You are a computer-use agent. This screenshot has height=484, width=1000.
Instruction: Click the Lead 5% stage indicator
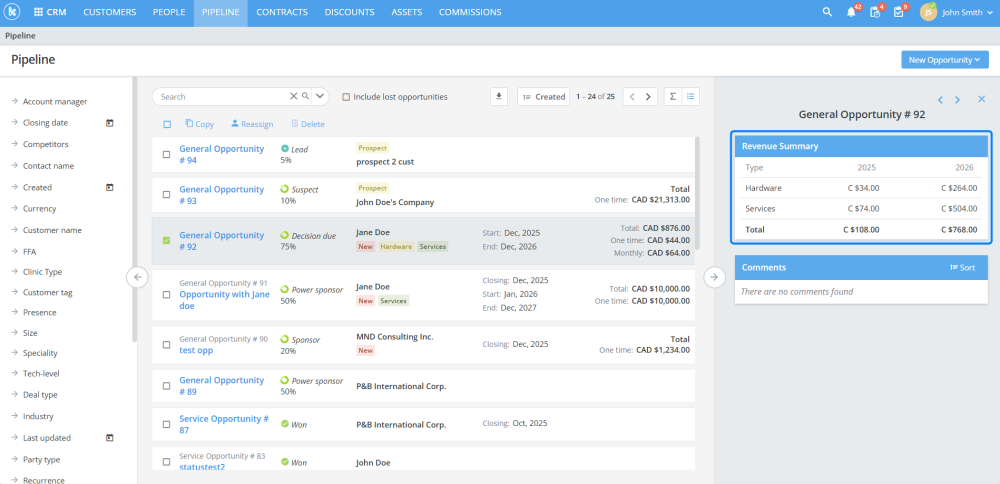point(284,149)
